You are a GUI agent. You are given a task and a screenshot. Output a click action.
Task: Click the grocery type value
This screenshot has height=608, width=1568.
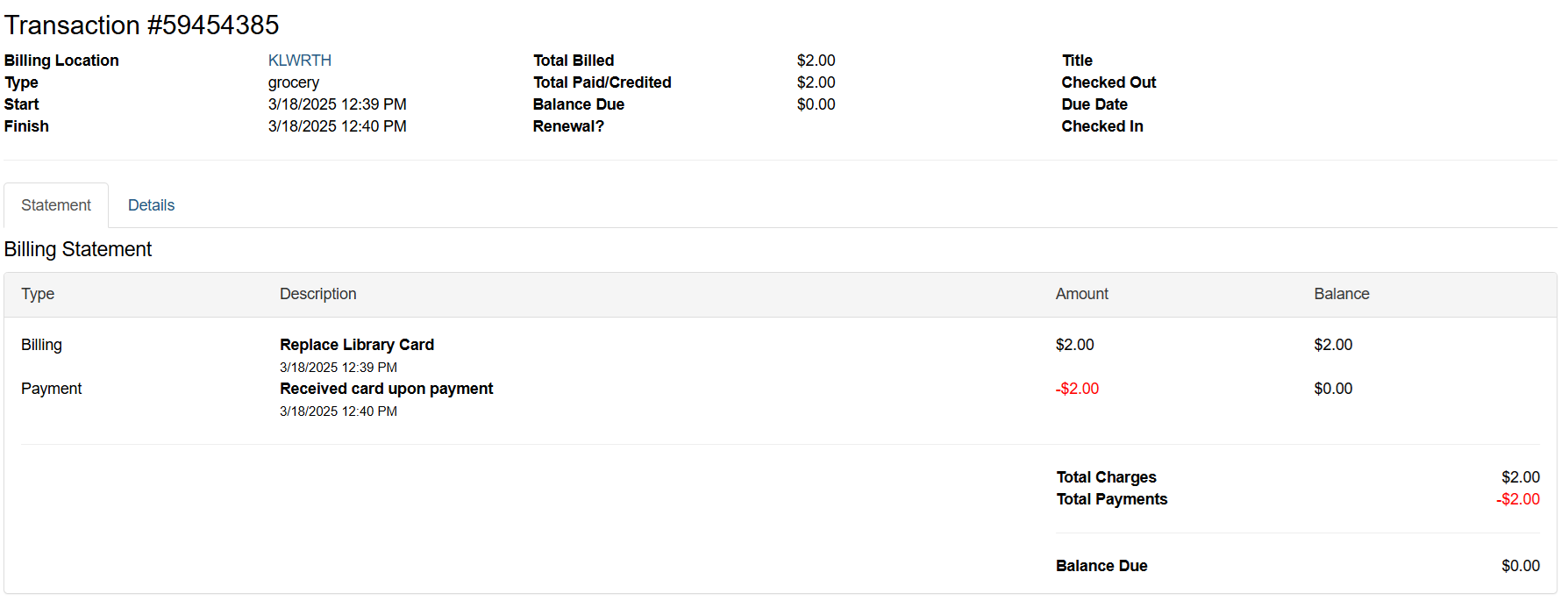click(x=294, y=82)
